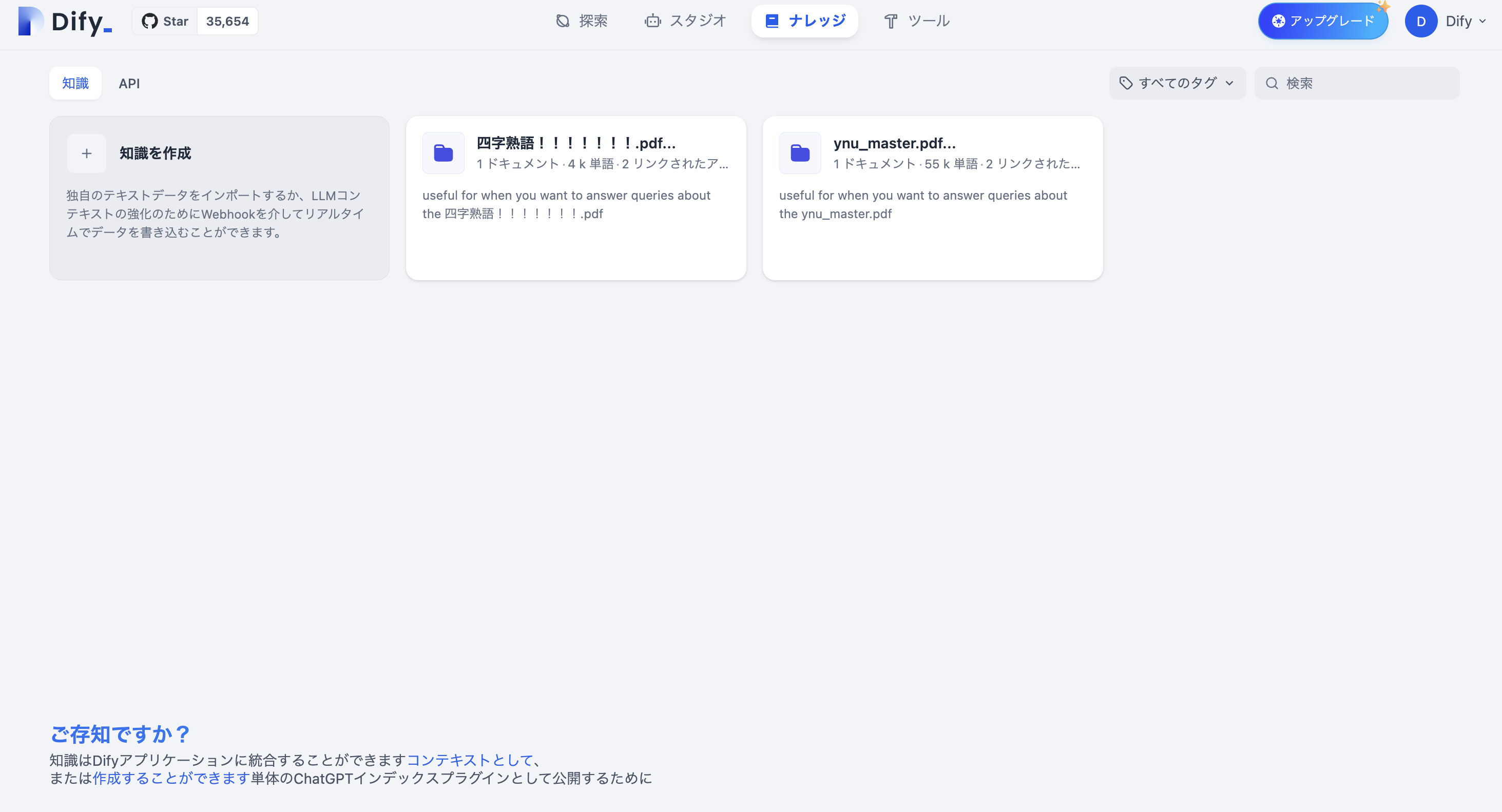1502x812 pixels.
Task: Open the スタジオ (Studio) navigation item
Action: coord(685,22)
